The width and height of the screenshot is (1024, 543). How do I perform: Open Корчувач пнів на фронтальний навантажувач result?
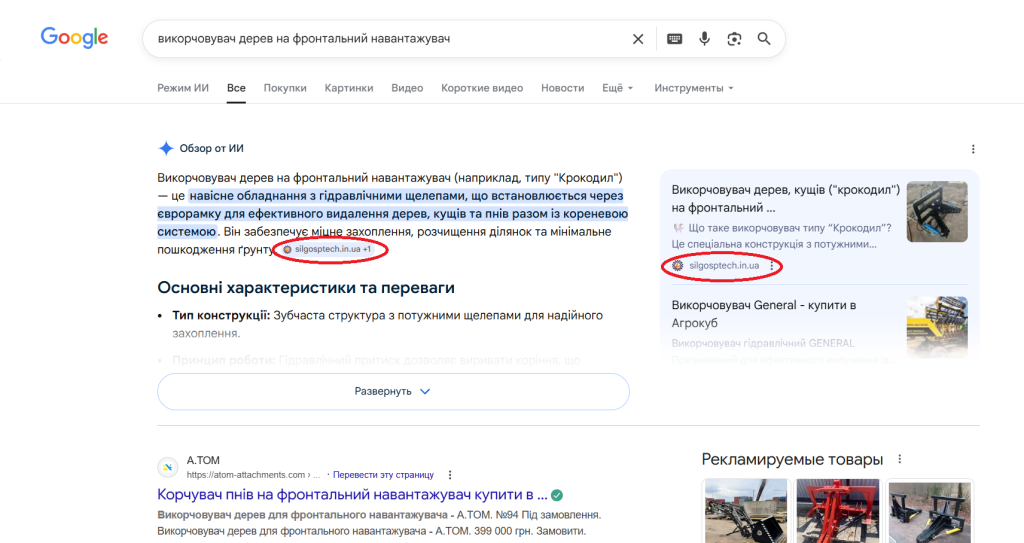coord(352,495)
